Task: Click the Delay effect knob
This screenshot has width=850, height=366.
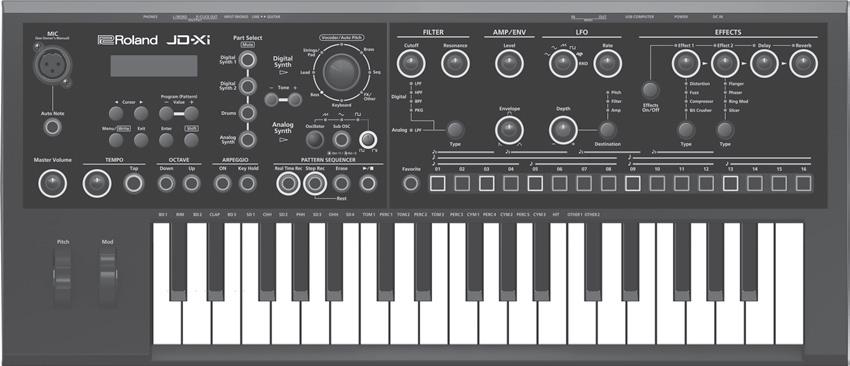Action: 764,64
